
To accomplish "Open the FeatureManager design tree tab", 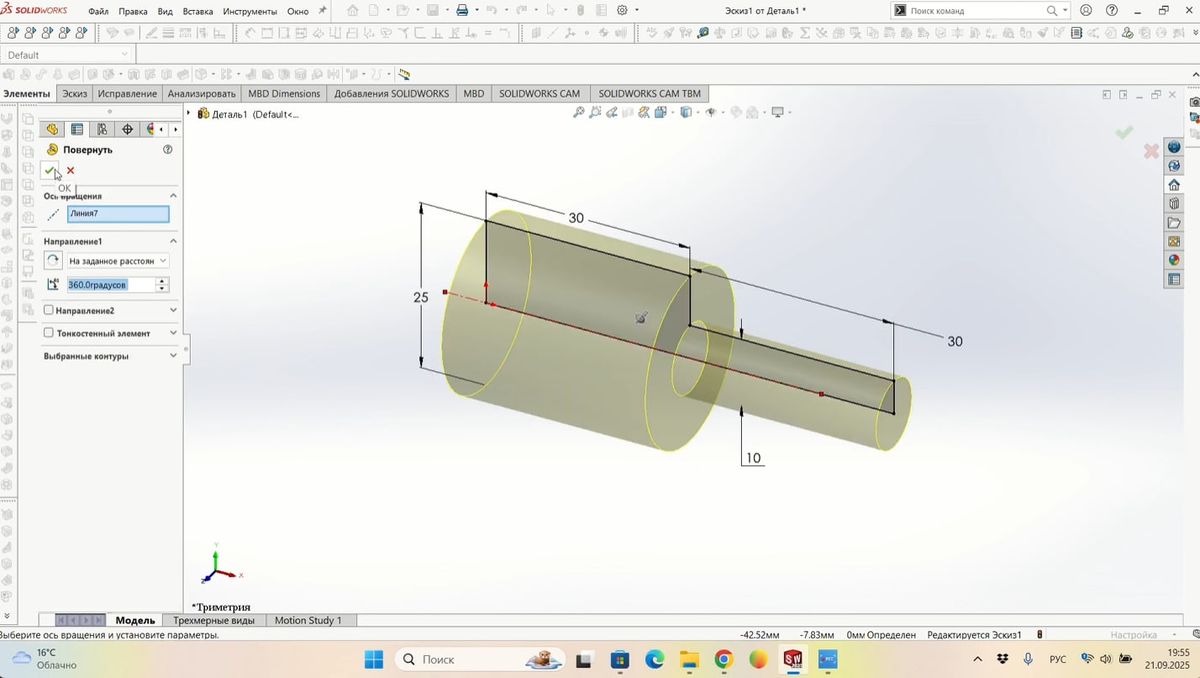I will [52, 129].
